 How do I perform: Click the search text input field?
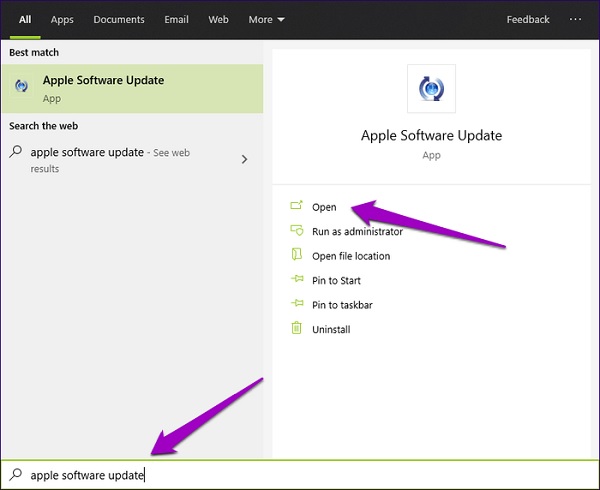click(x=300, y=475)
